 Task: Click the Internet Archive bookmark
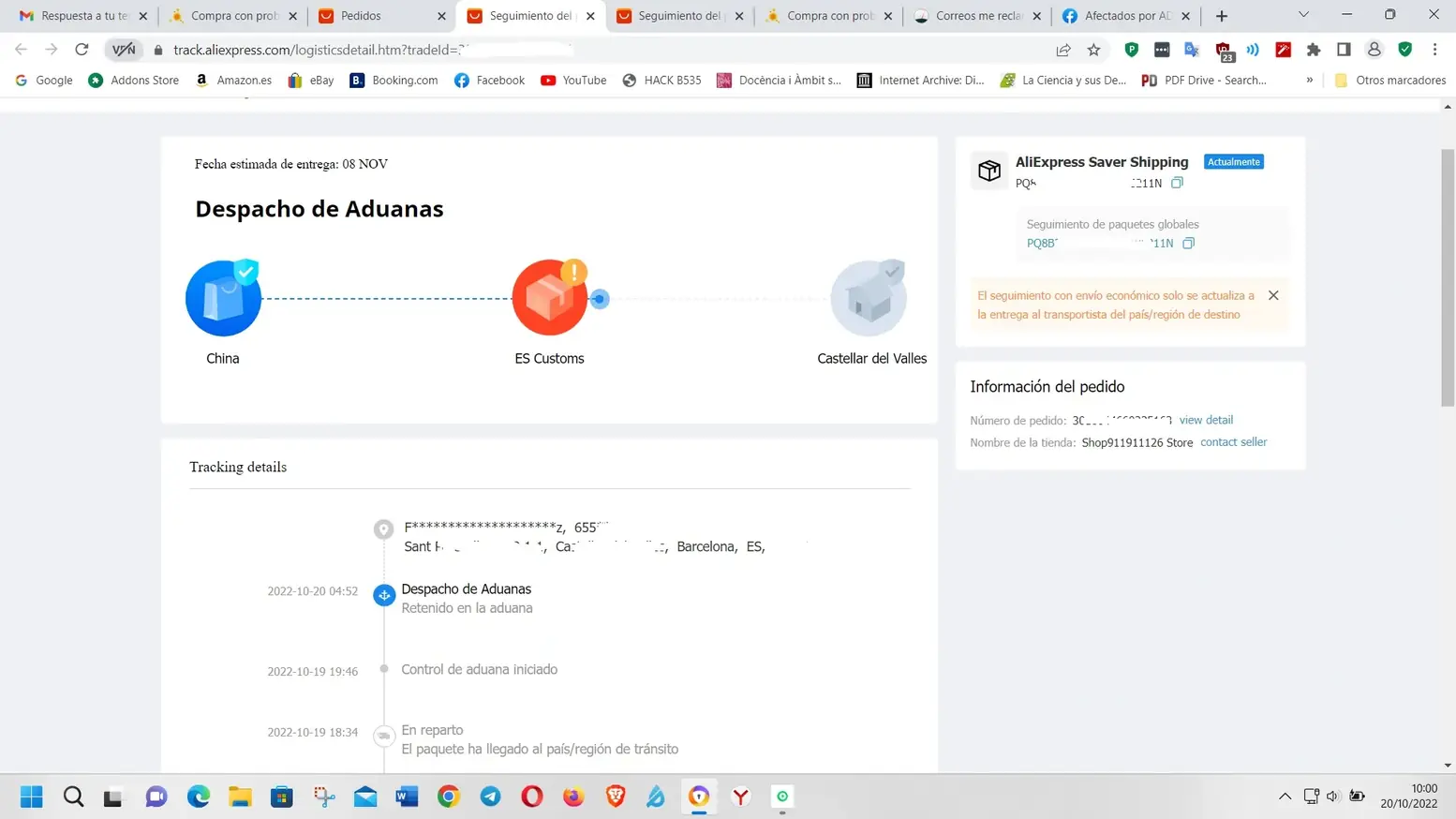coord(920,81)
